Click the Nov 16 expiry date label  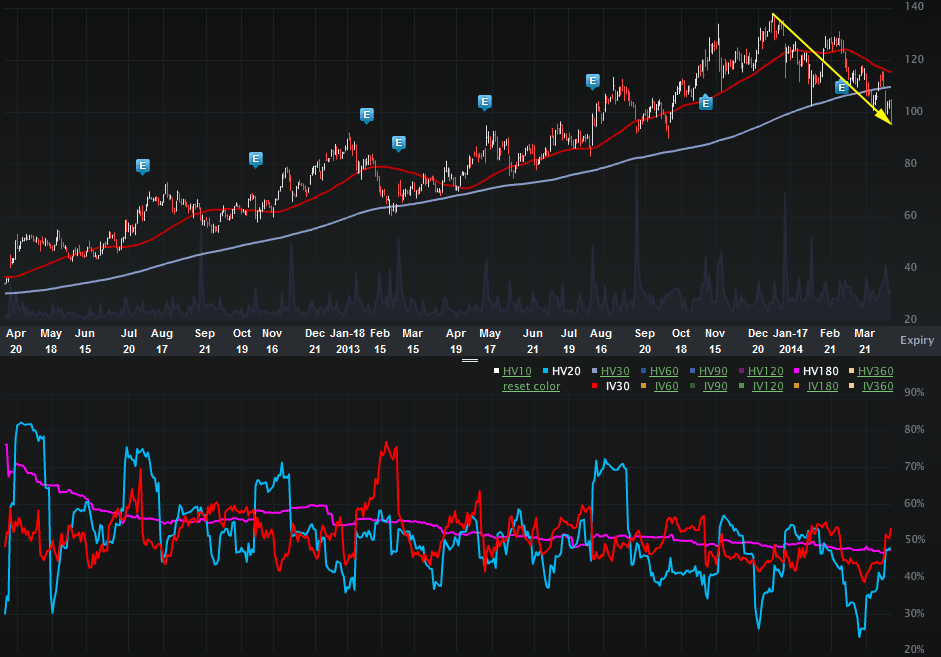(272, 341)
